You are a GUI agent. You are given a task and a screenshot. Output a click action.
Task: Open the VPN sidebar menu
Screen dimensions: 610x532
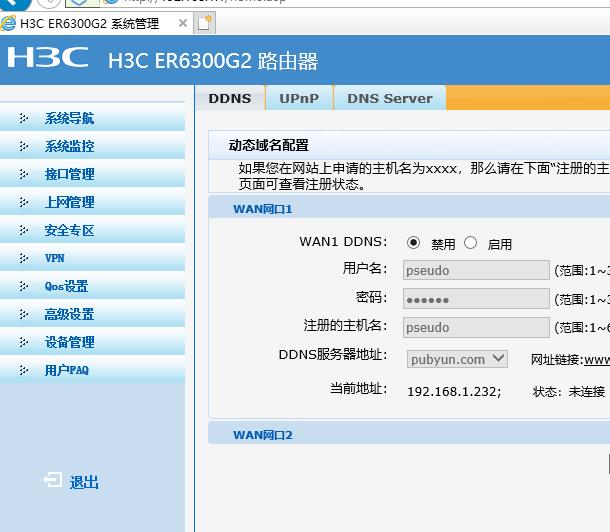pyautogui.click(x=92, y=258)
